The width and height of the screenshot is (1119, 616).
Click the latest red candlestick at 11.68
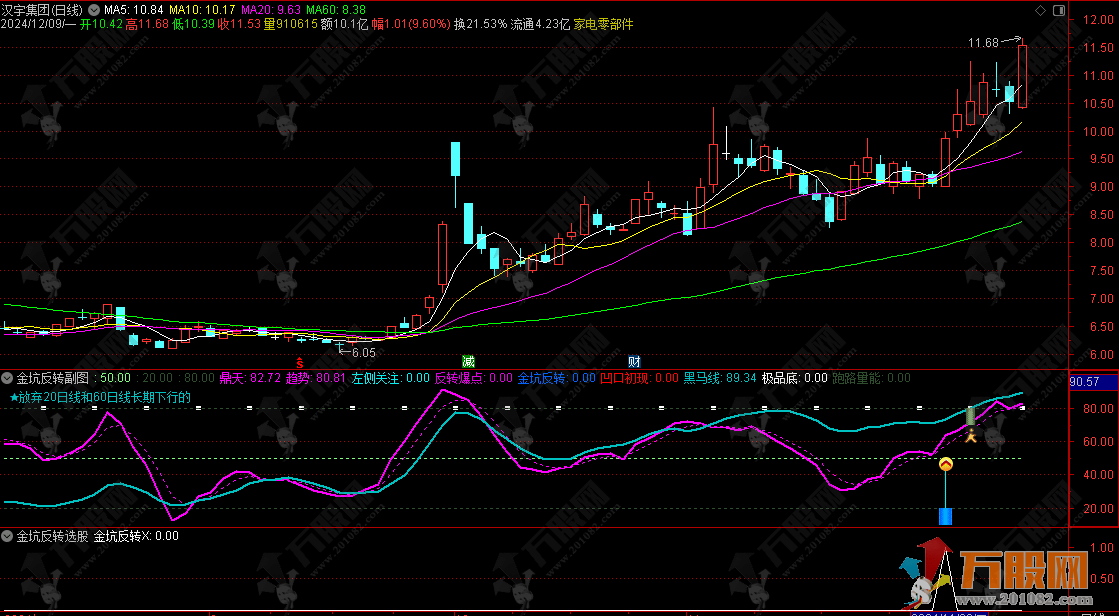click(1022, 76)
